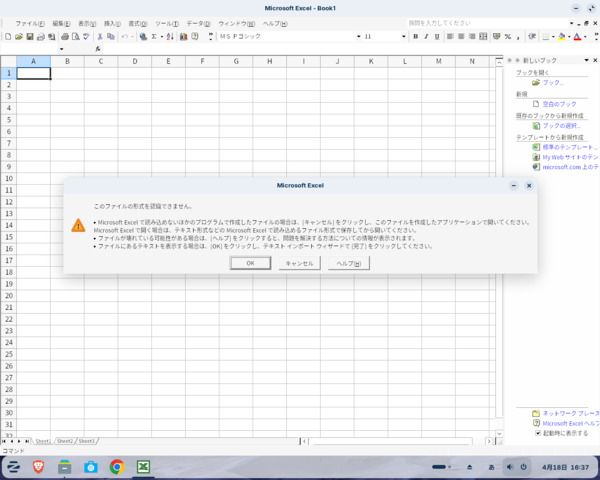This screenshot has height=480, width=600.
Task: Open the Zorin start menu icon
Action: [x=13, y=467]
